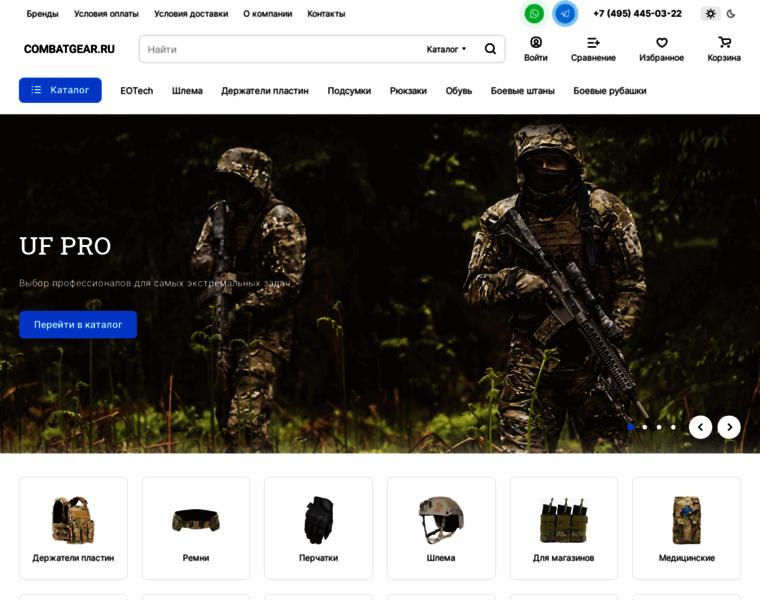This screenshot has width=760, height=600.
Task: Open Условия оплаты page
Action: 106,14
